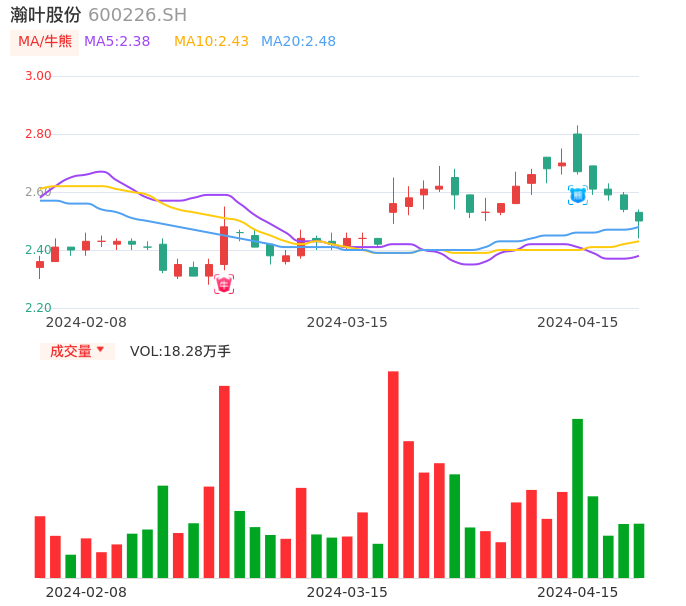Click the tallest red volume bar
This screenshot has width=686, height=606.
(x=393, y=474)
